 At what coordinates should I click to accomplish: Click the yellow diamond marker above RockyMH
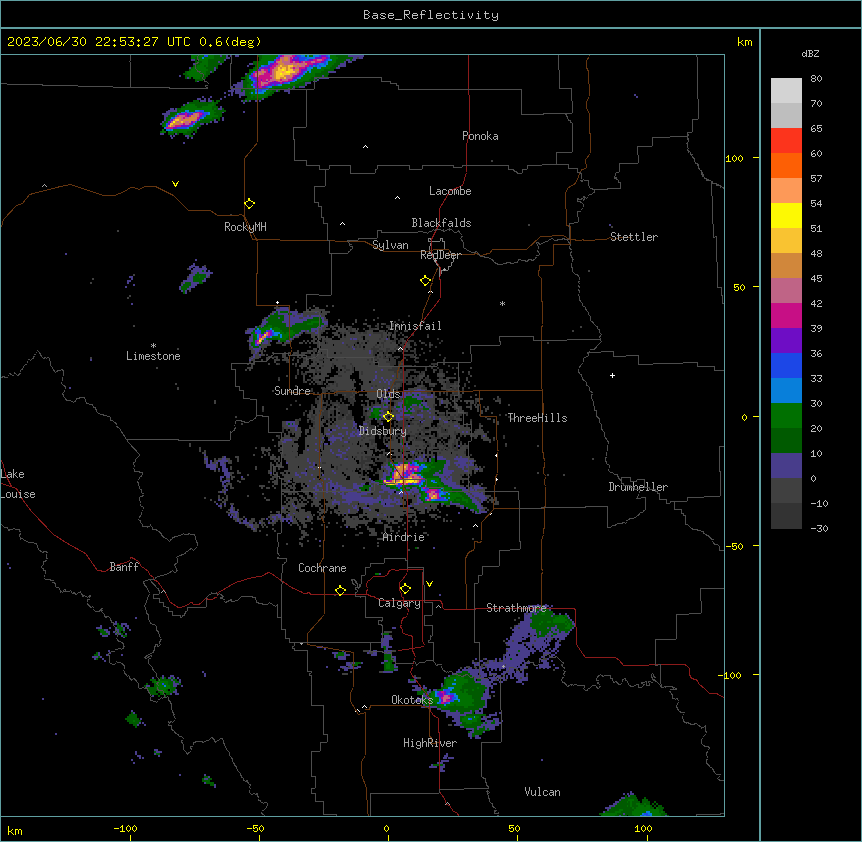tap(249, 204)
